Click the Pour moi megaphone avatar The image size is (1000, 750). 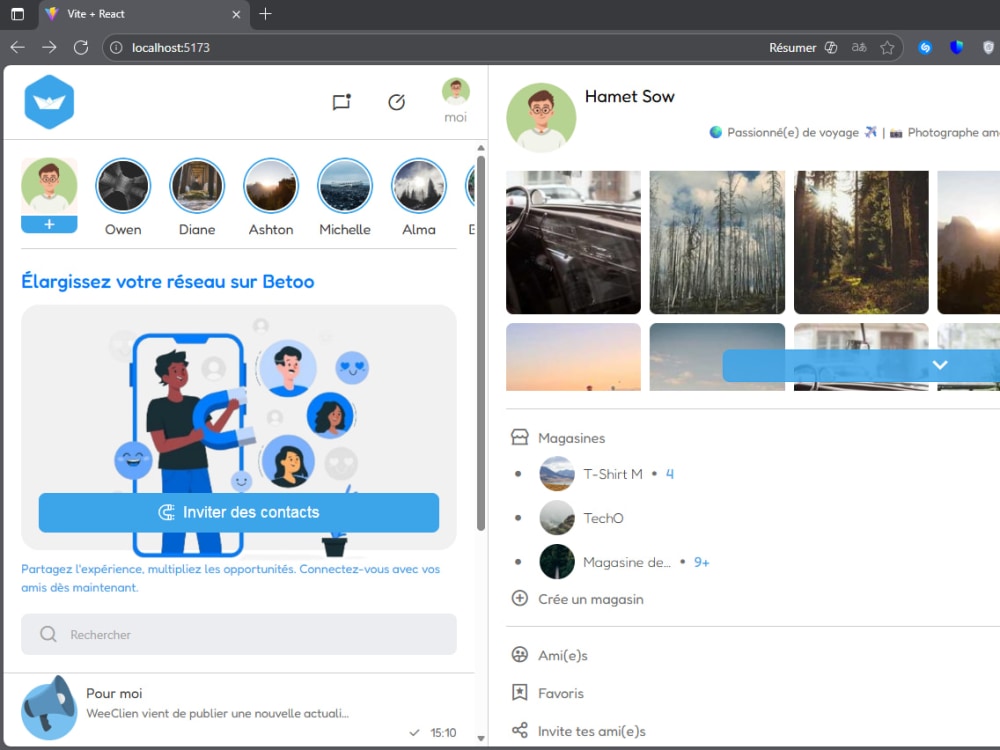49,708
